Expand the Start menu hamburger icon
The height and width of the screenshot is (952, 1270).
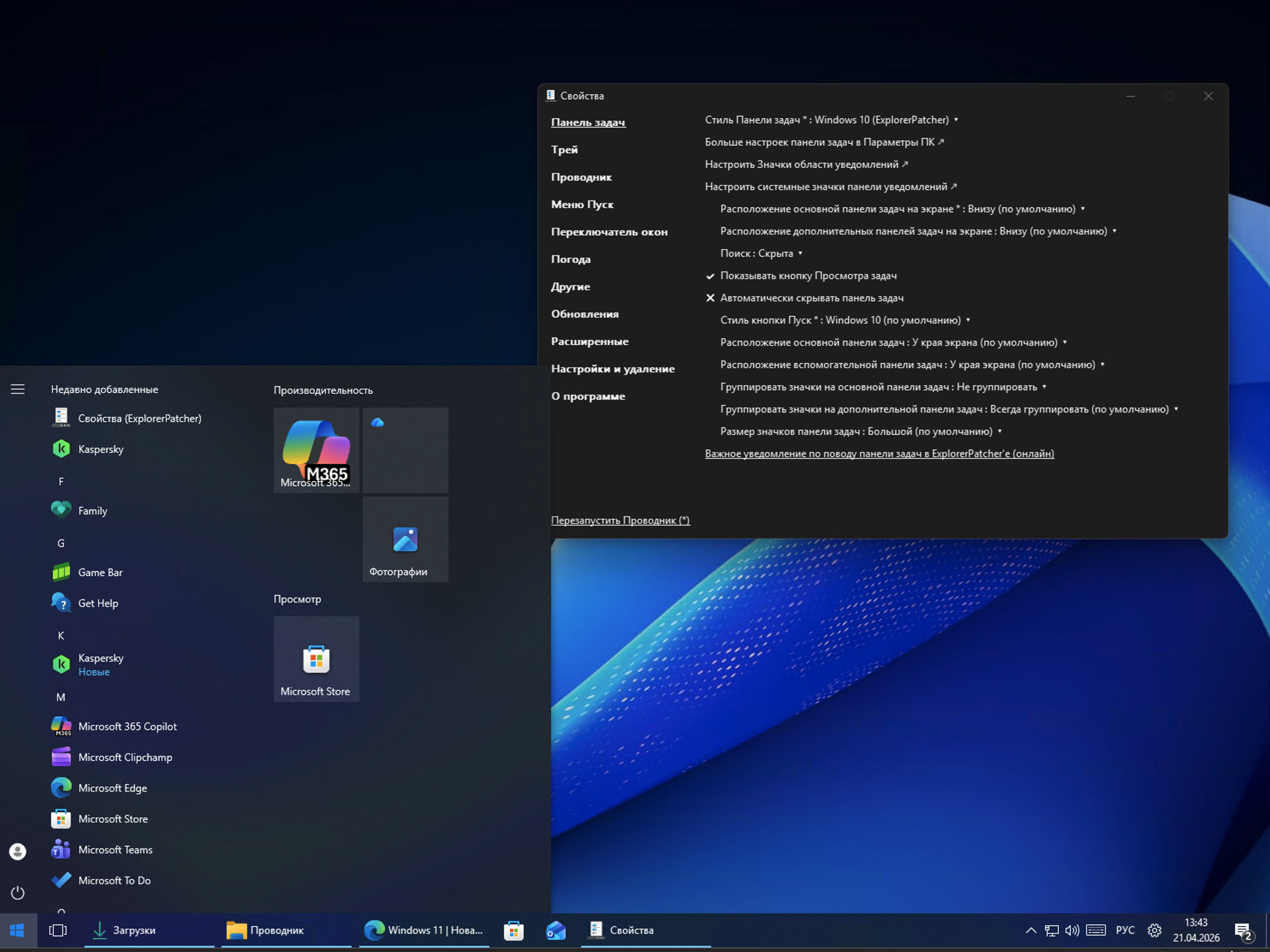click(18, 390)
